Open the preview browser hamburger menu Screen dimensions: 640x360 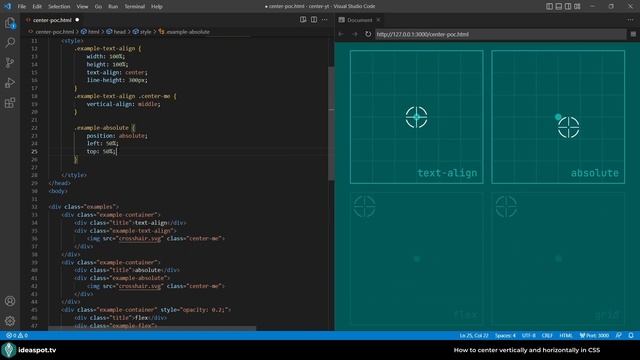[x=633, y=34]
